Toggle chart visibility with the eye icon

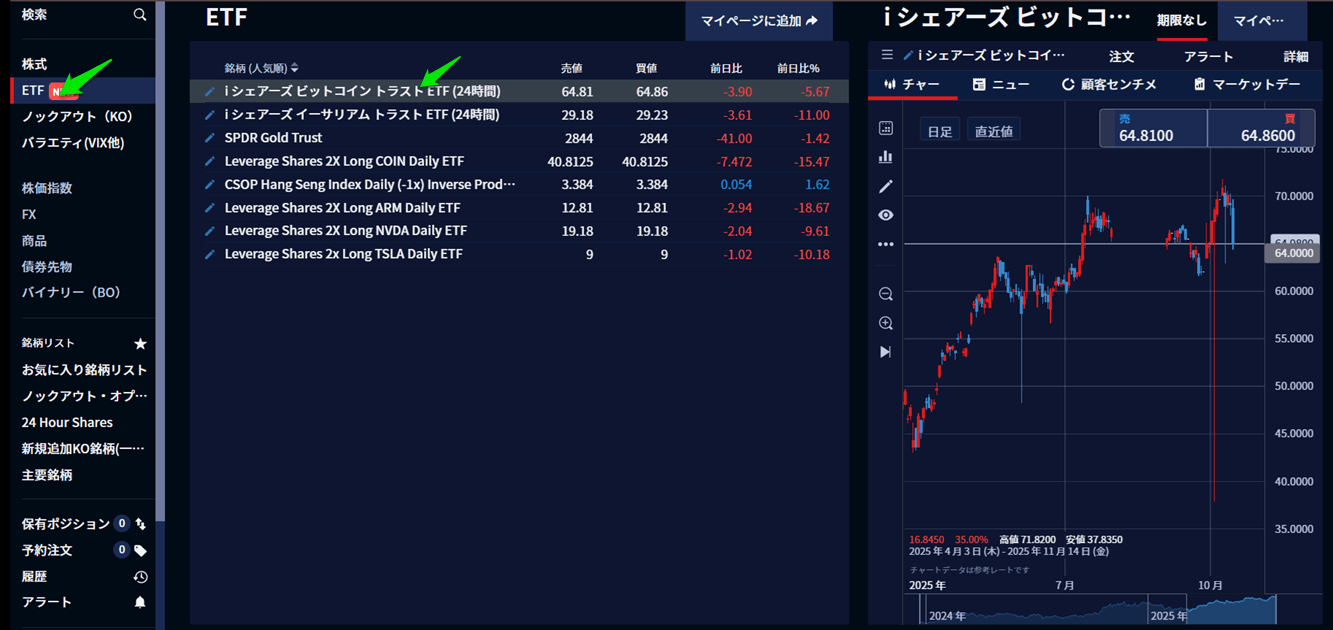click(x=885, y=215)
